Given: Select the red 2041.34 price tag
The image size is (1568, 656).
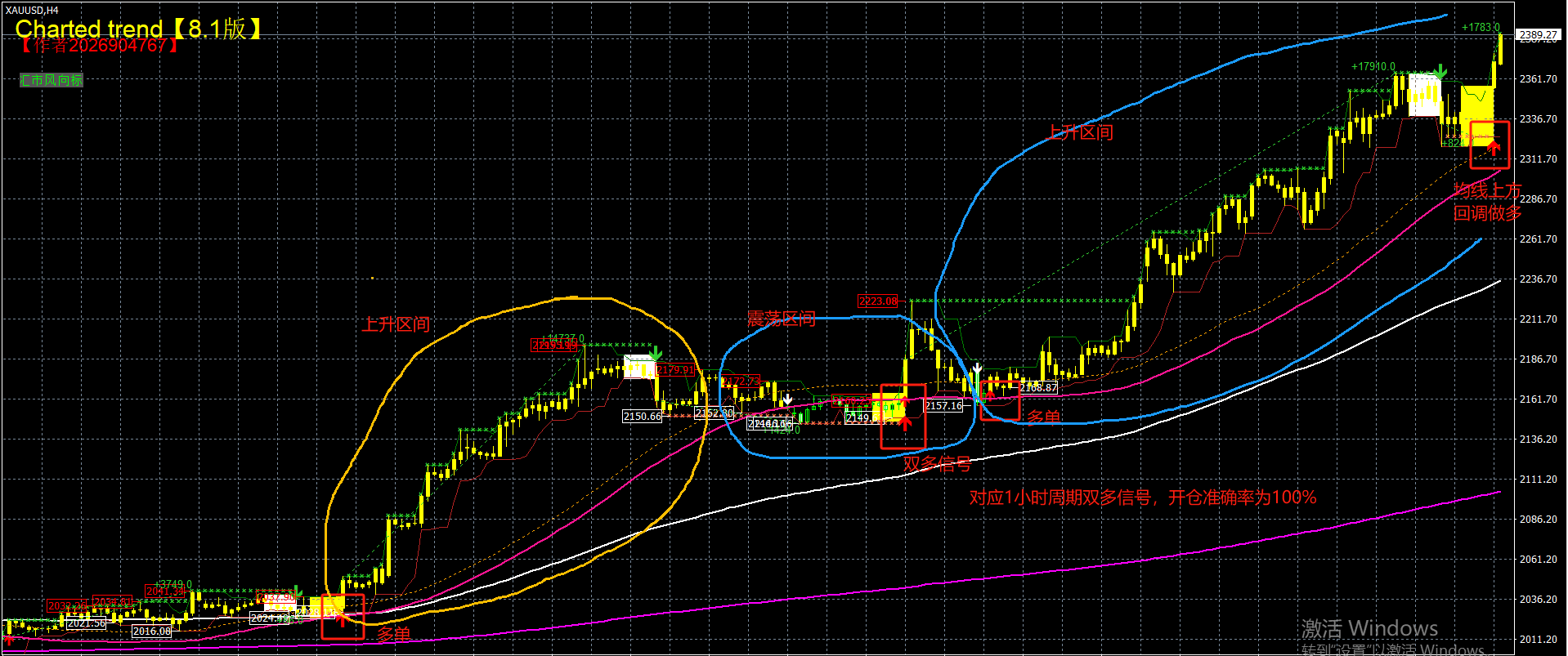Looking at the screenshot, I should (165, 591).
